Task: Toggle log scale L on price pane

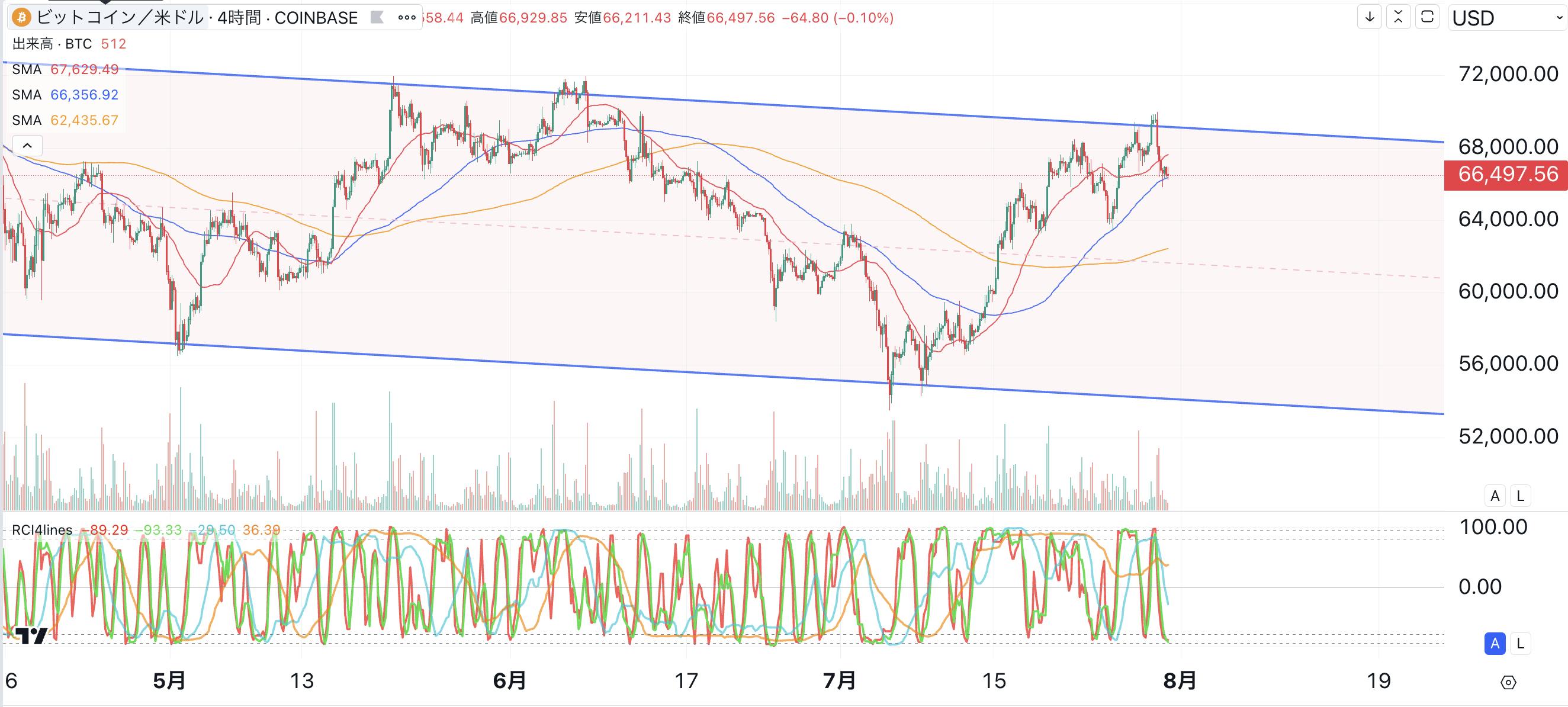Action: coord(1520,496)
